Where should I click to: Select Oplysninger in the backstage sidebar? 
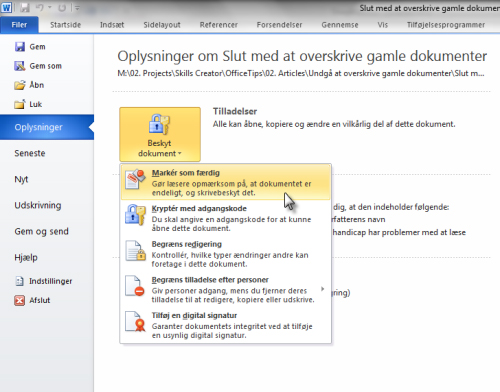coord(47,127)
